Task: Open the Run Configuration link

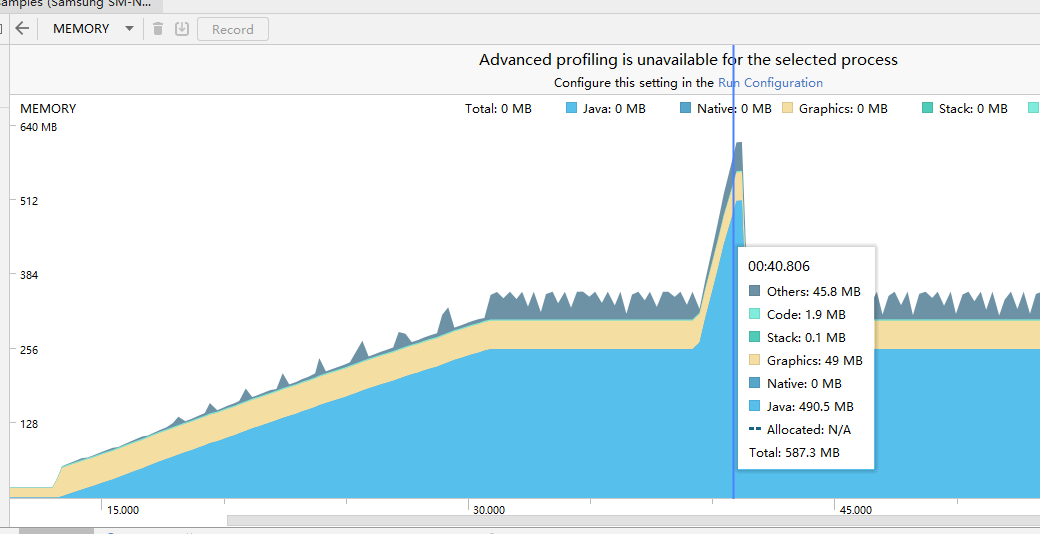Action: (x=770, y=83)
